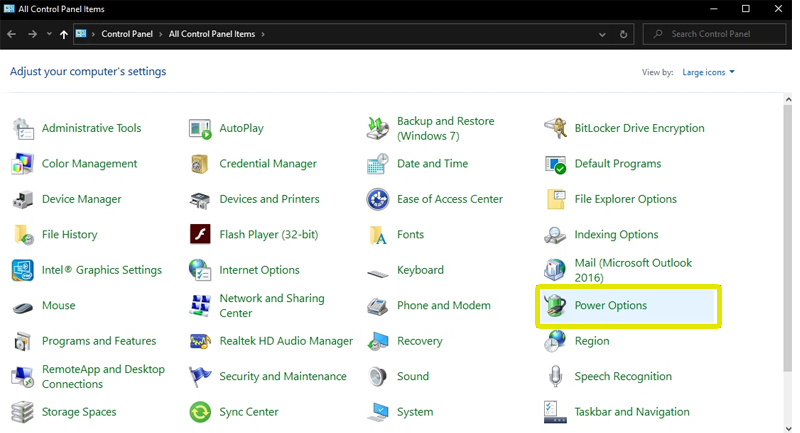800x433 pixels.
Task: Open the Power Options icon
Action: coord(555,305)
